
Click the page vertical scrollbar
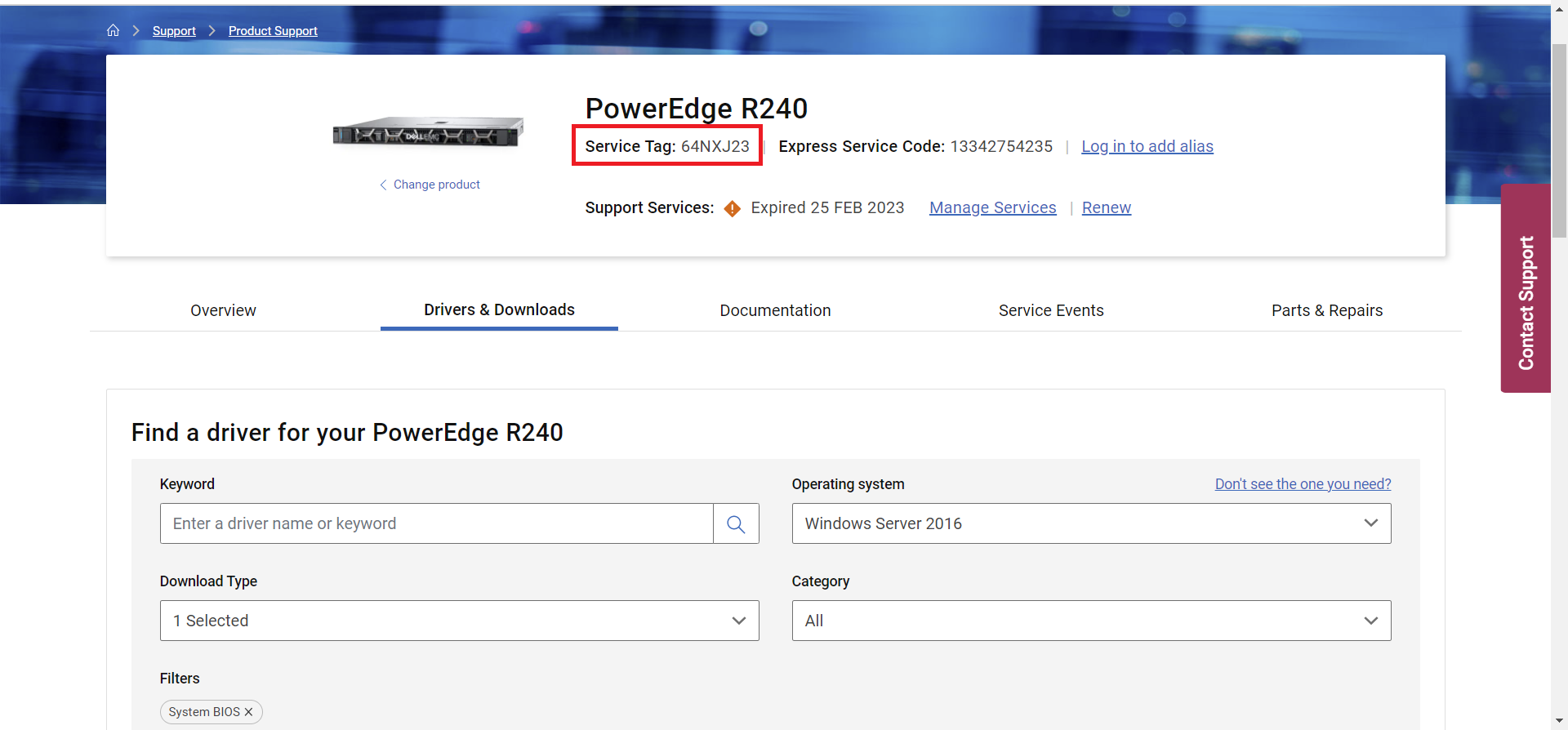(x=1559, y=139)
